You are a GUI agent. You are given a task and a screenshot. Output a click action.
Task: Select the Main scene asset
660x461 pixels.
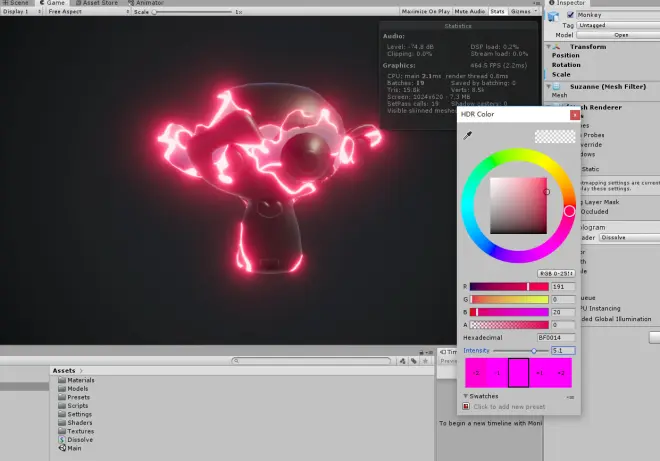(x=70, y=448)
